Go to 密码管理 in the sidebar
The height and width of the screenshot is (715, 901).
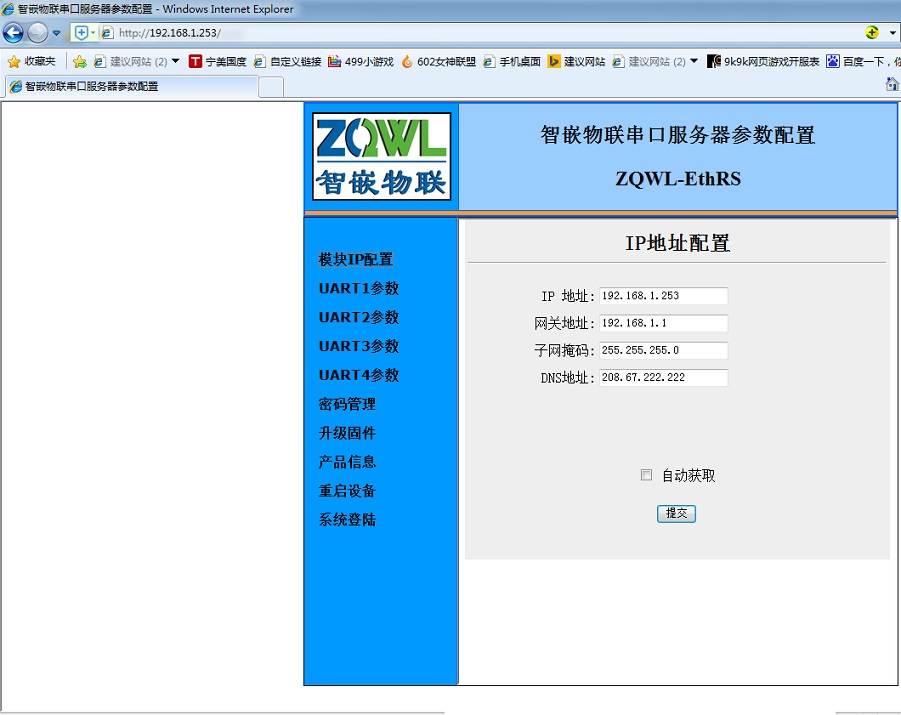click(347, 404)
